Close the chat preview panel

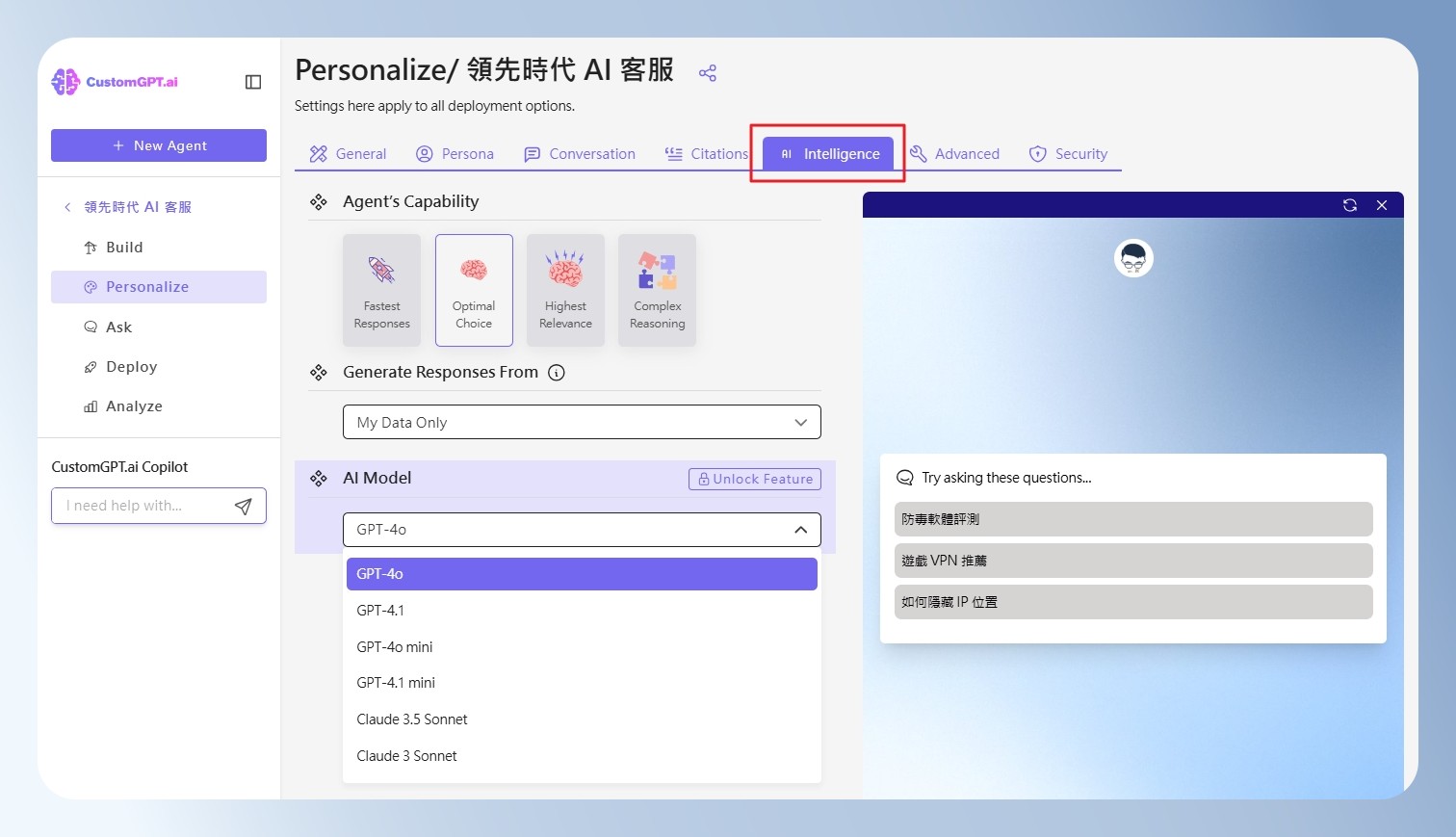1382,205
